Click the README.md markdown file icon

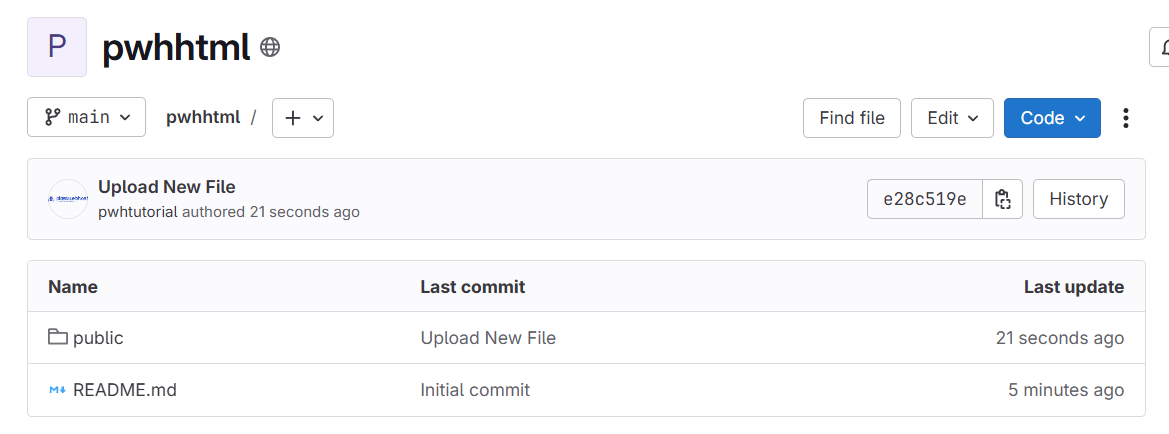(x=57, y=389)
